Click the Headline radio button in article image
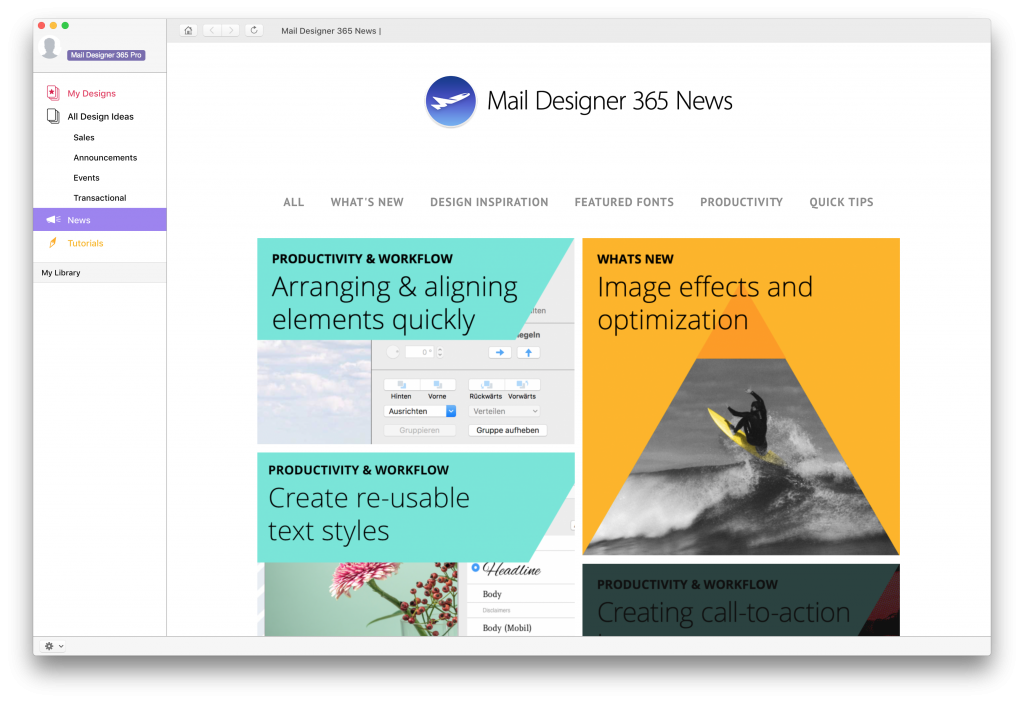This screenshot has width=1024, height=703. (x=475, y=568)
